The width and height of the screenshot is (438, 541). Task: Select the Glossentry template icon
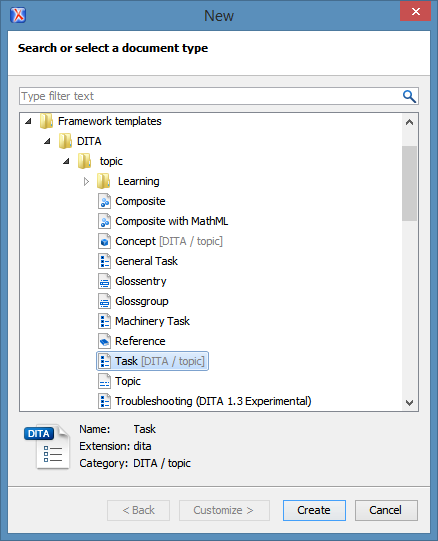(x=104, y=281)
